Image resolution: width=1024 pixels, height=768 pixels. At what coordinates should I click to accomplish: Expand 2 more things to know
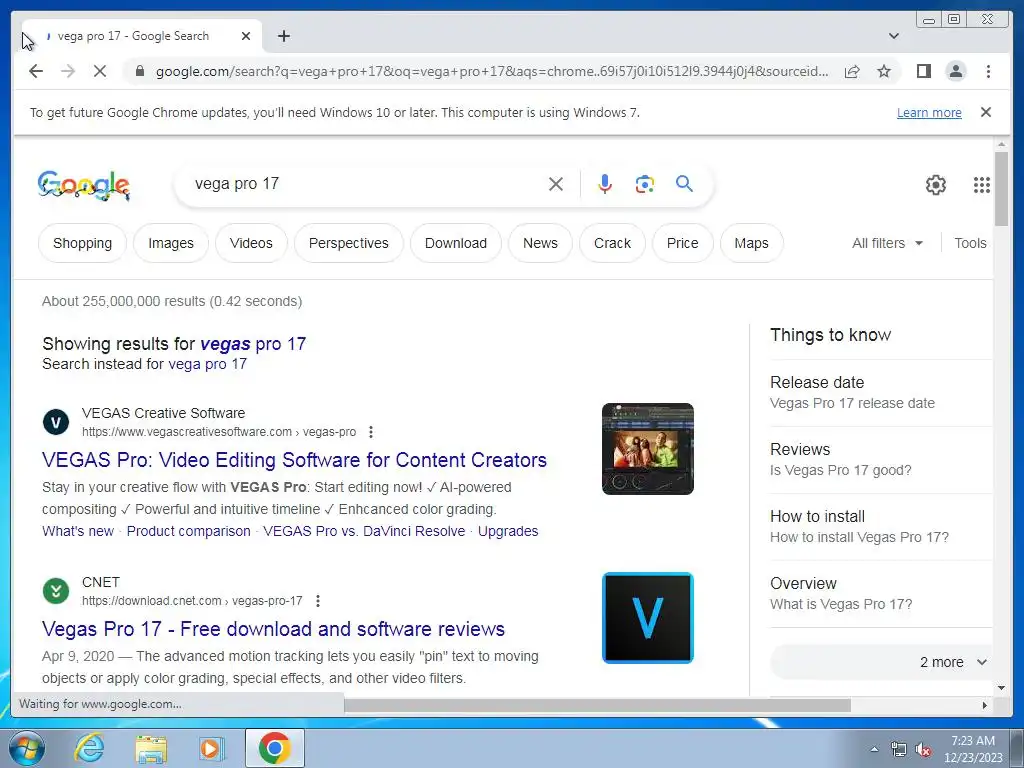pyautogui.click(x=882, y=662)
